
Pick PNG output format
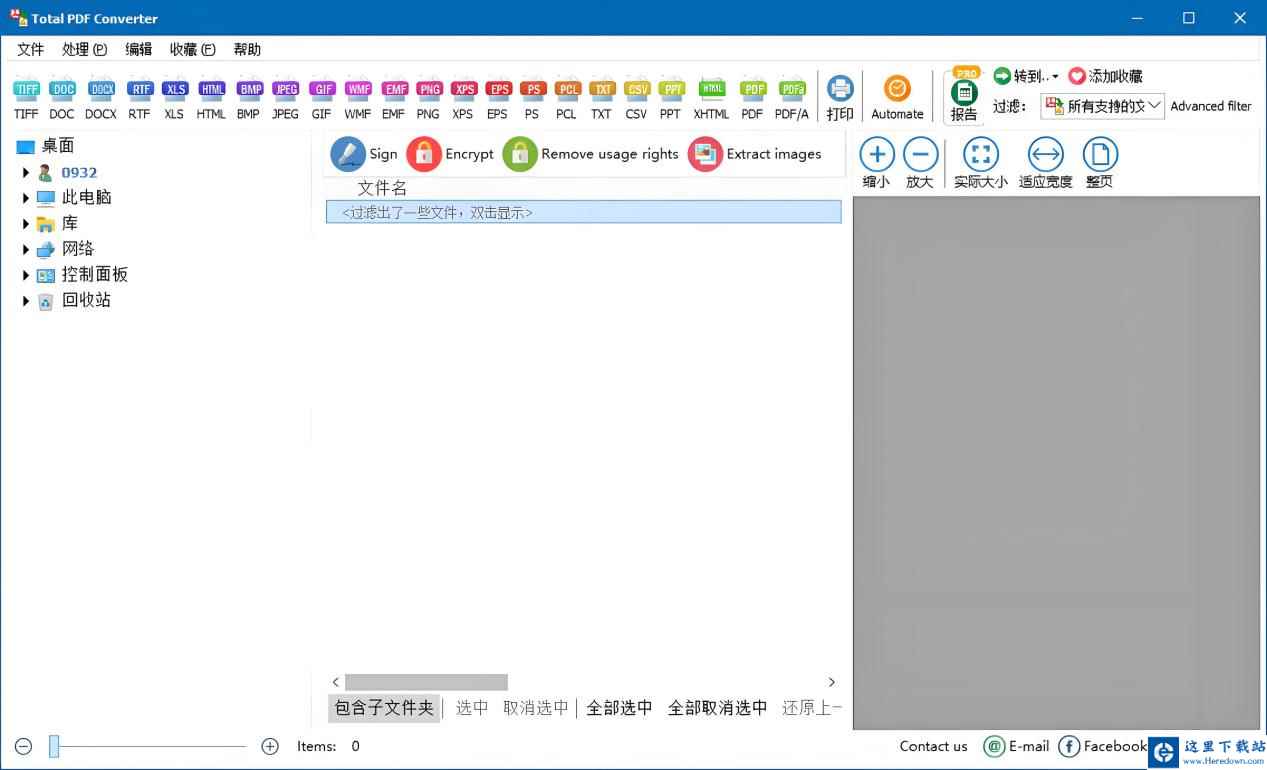[x=429, y=98]
